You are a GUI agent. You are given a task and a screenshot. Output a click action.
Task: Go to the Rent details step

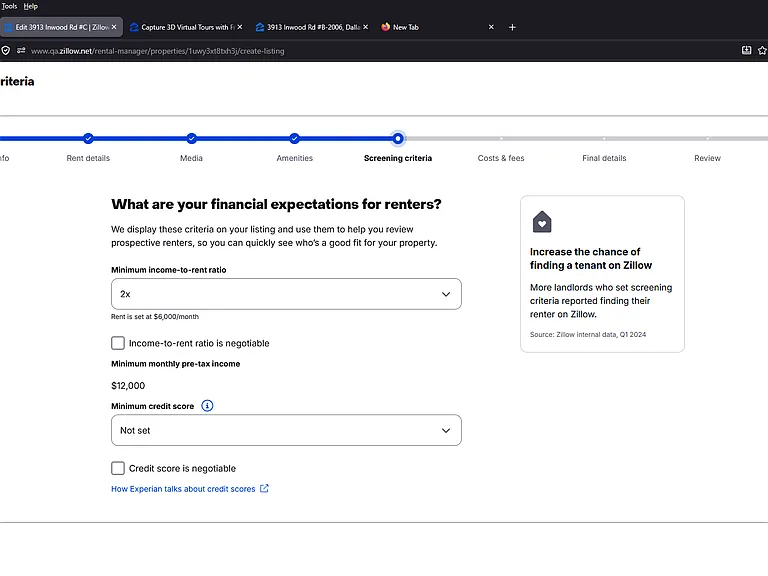point(88,158)
